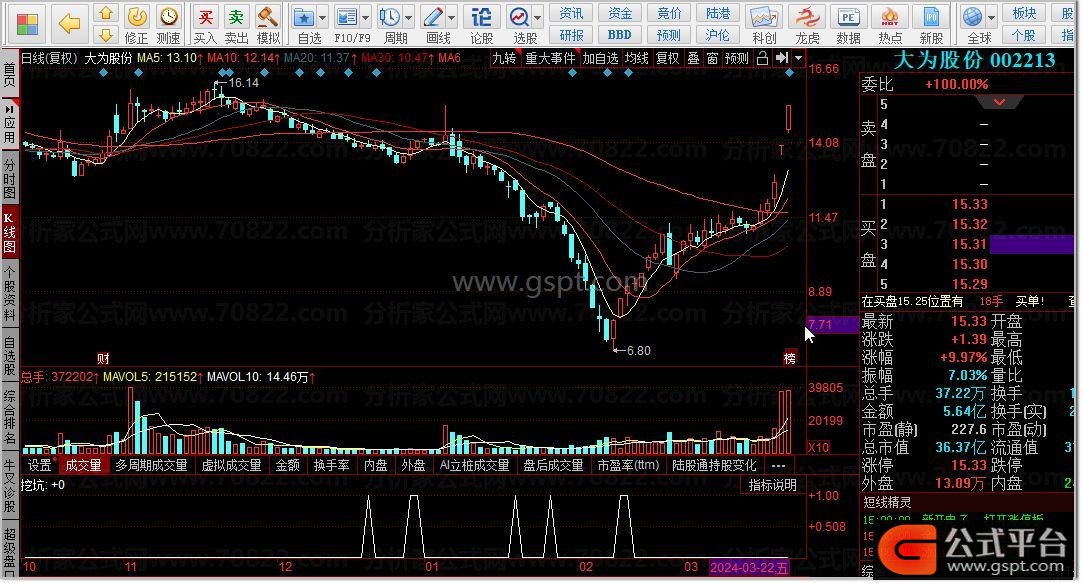The height and width of the screenshot is (583, 1083).
Task: Open the 选股 stock picker icon
Action: pos(518,17)
